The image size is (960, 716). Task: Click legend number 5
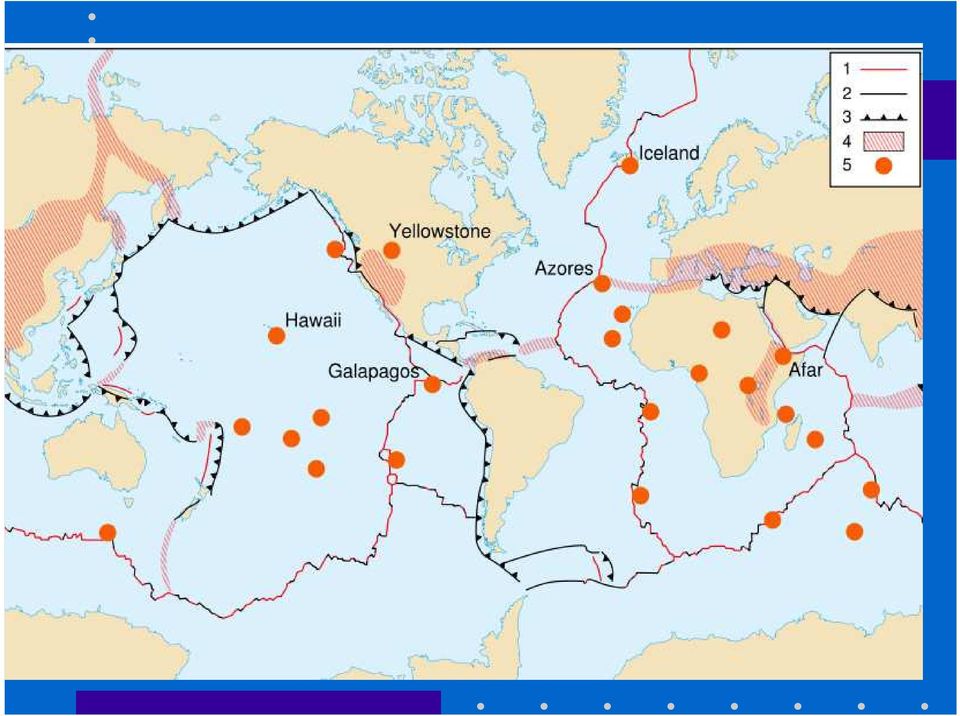click(x=847, y=165)
